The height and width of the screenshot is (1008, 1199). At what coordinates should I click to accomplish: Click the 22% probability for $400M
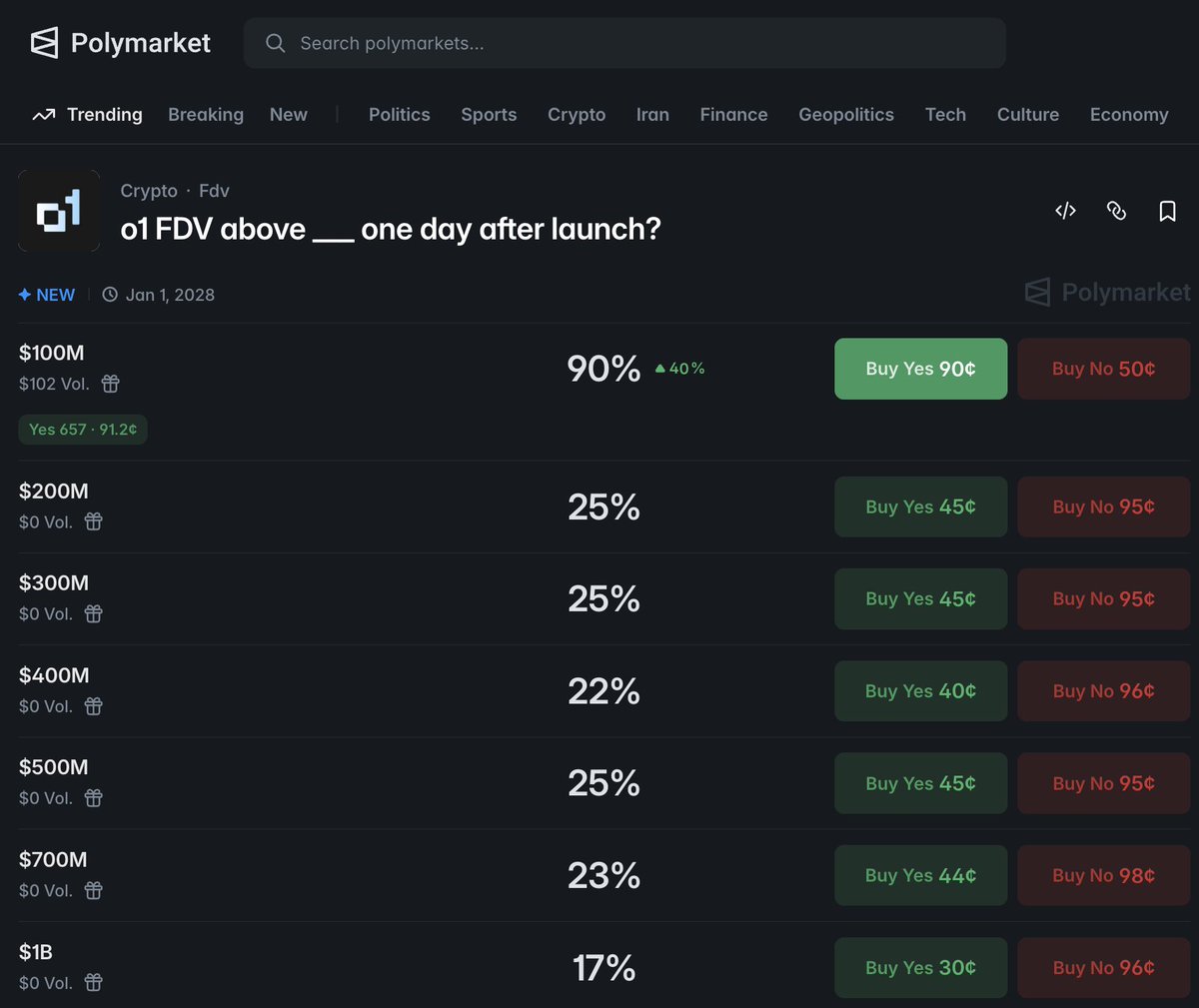[x=603, y=691]
